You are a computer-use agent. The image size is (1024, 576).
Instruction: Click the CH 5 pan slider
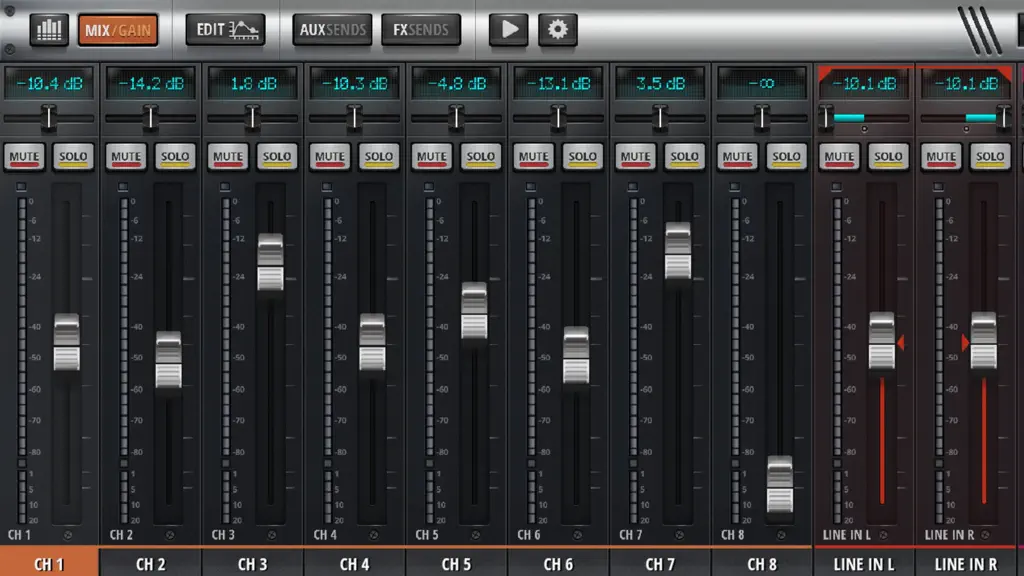pos(456,118)
